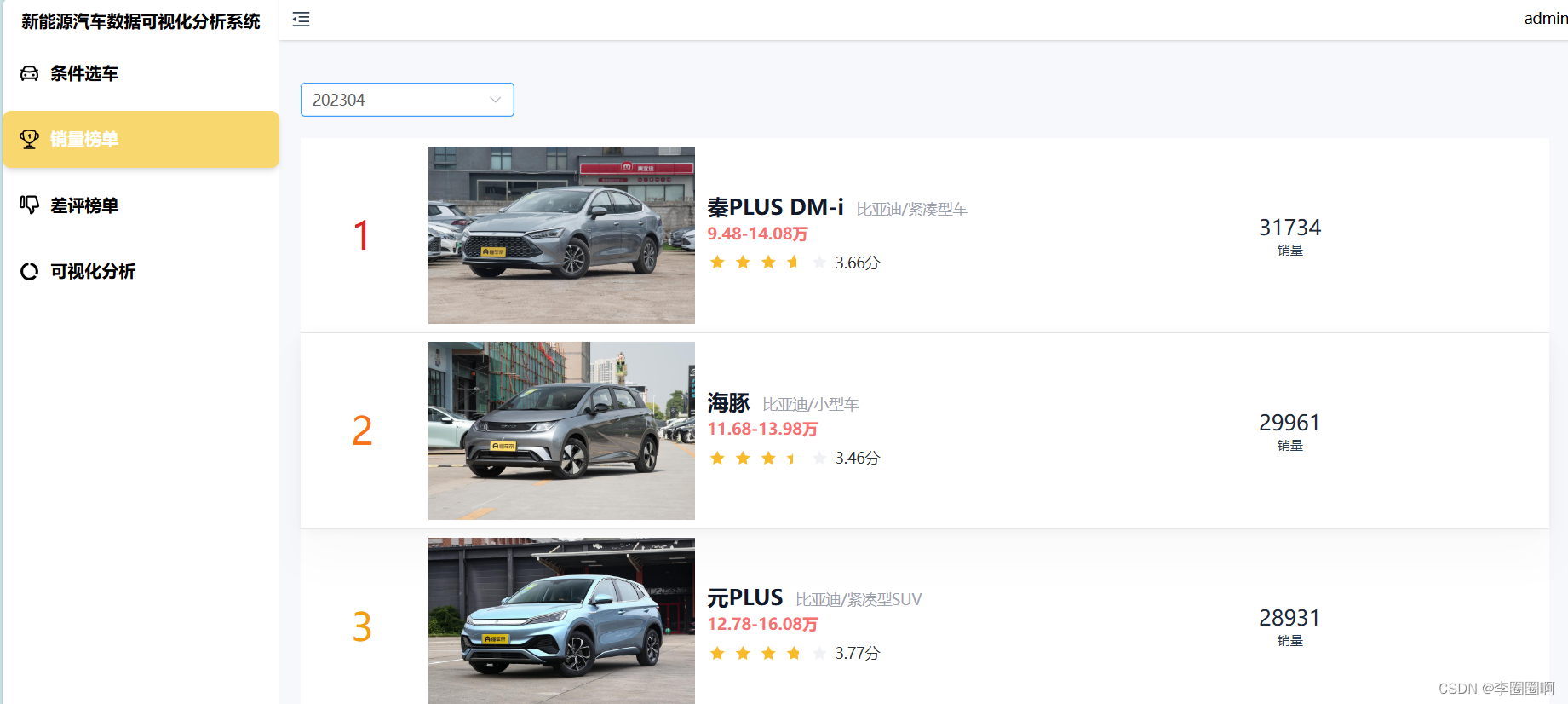Open the blue 元PLUS car photo
1568x704 pixels.
(561, 620)
